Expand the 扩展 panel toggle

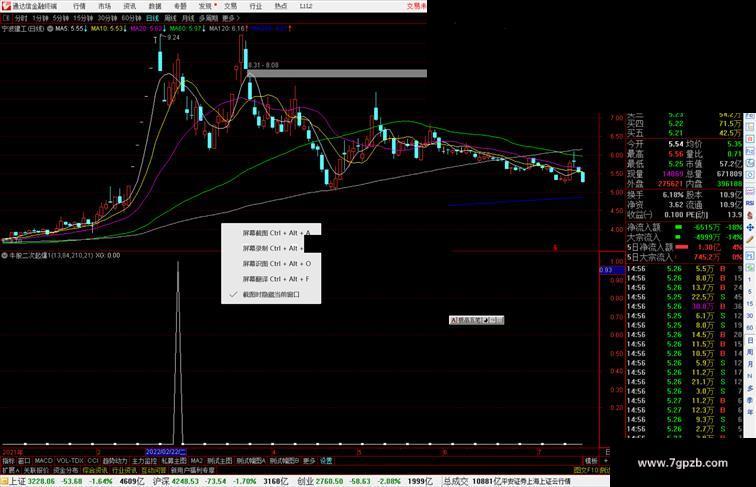(x=11, y=470)
